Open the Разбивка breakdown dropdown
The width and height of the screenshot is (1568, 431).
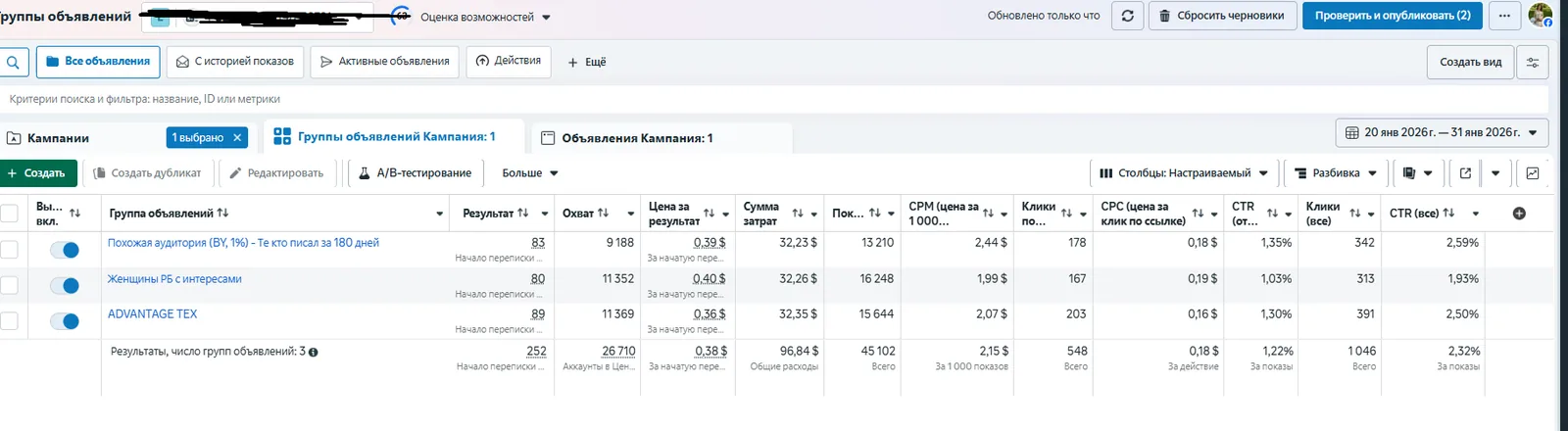coord(1336,173)
